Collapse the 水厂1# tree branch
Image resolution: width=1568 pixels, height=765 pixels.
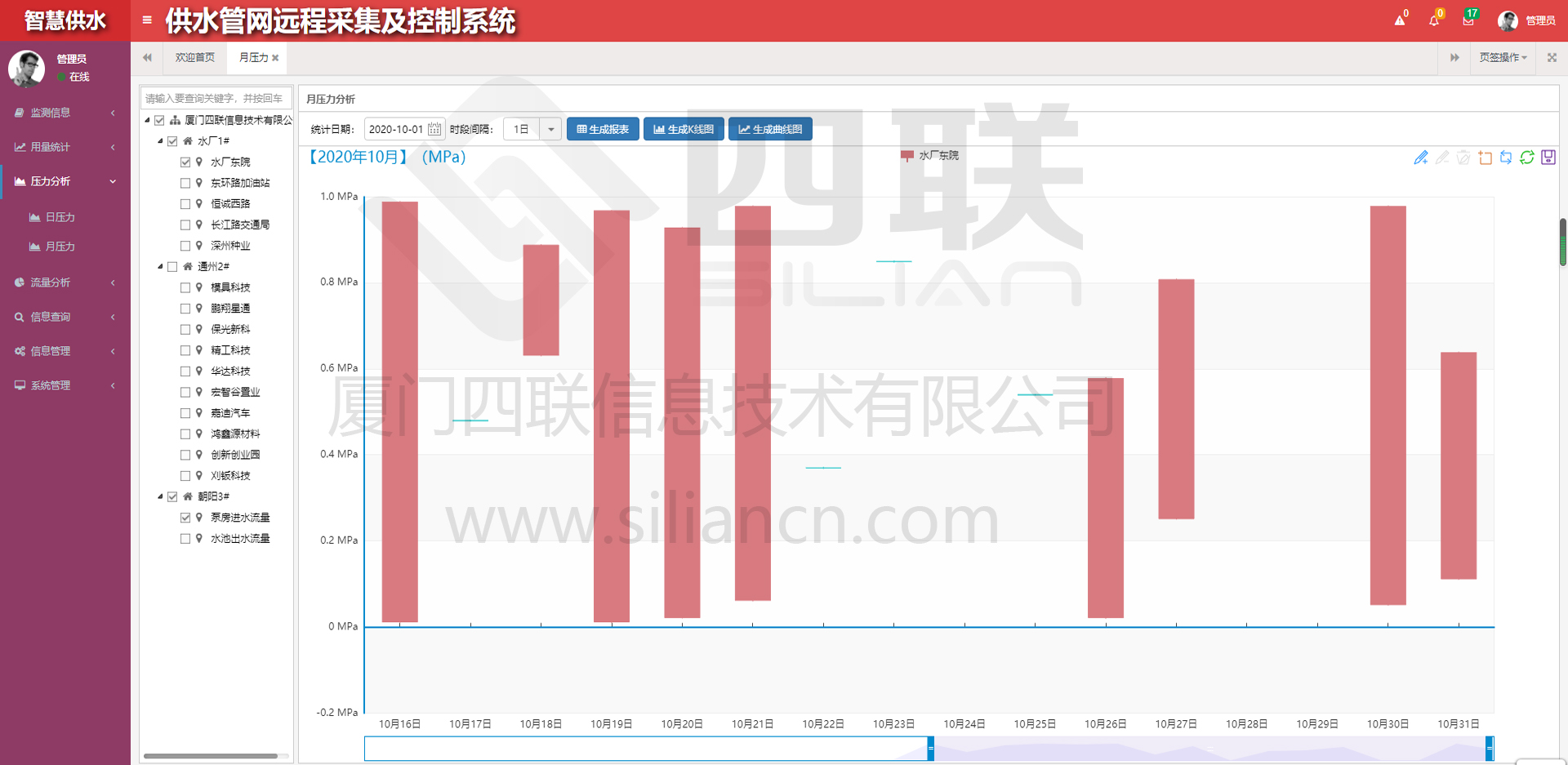click(x=160, y=141)
